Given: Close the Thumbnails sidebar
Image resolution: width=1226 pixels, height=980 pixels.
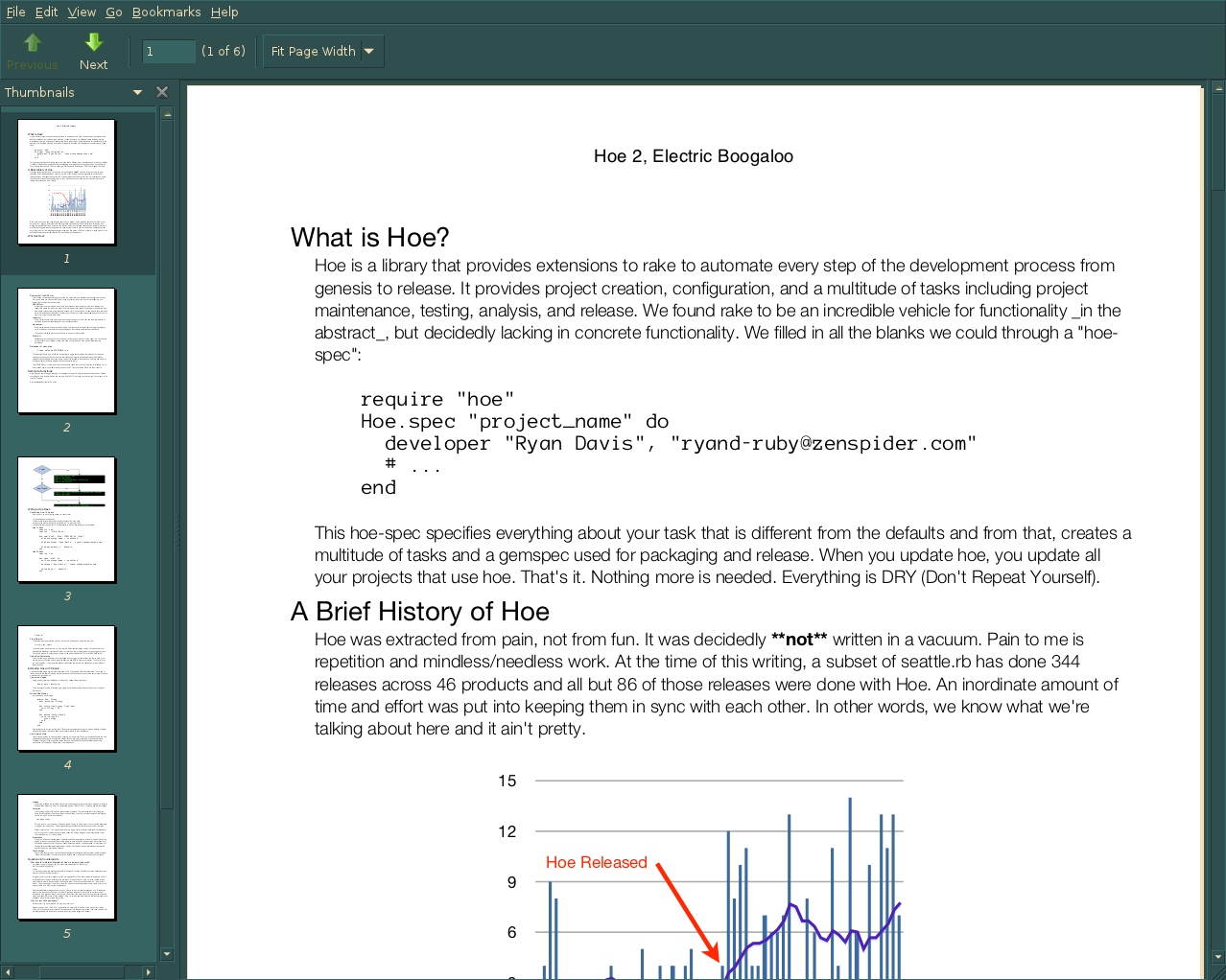Looking at the screenshot, I should tap(162, 92).
